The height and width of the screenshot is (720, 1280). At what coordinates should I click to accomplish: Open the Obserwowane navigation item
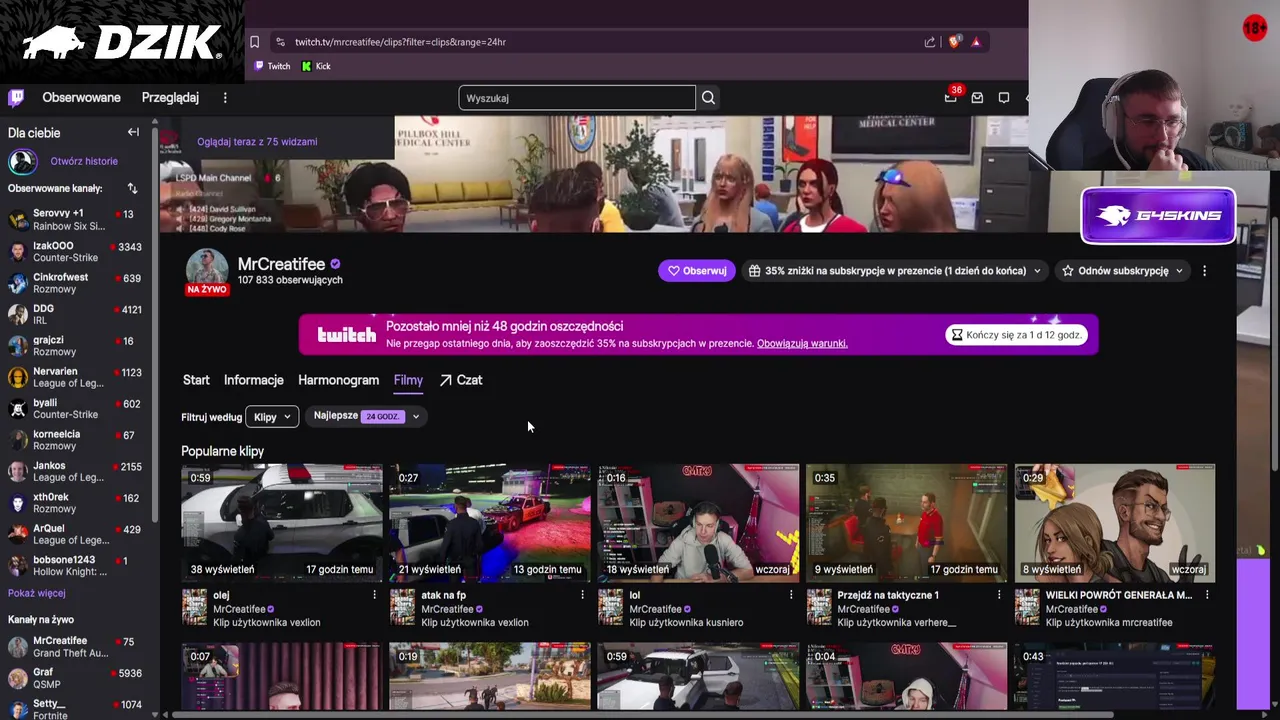81,98
